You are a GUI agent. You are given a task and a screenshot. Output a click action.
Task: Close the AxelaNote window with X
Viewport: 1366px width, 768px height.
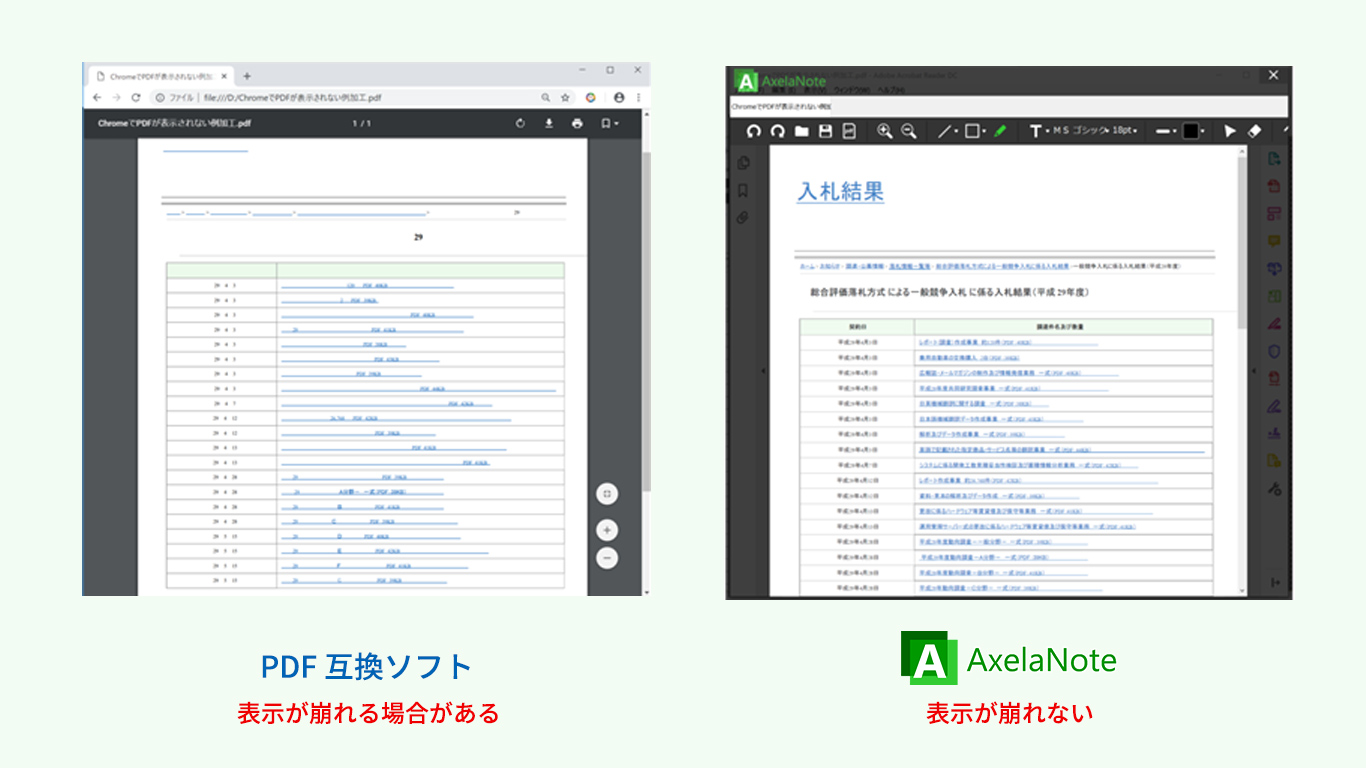coord(1273,76)
